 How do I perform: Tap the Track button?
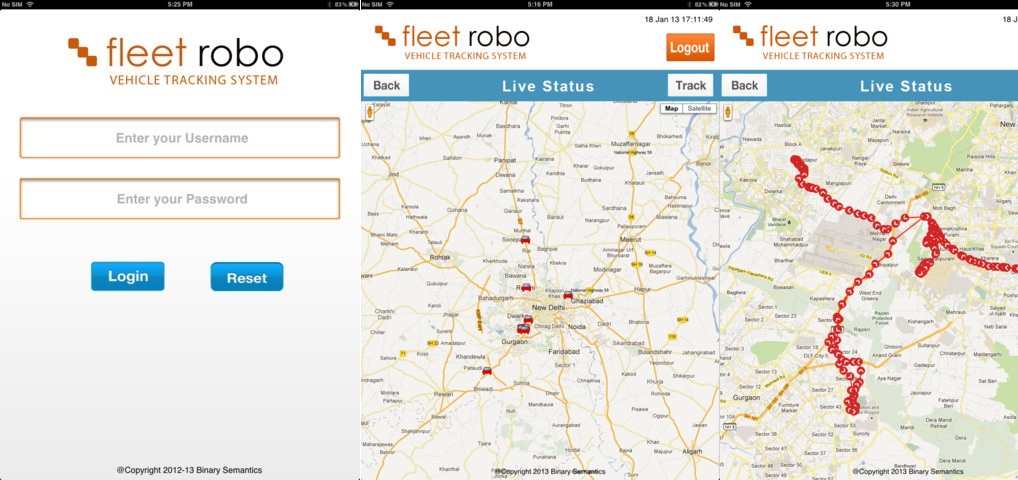[x=690, y=85]
